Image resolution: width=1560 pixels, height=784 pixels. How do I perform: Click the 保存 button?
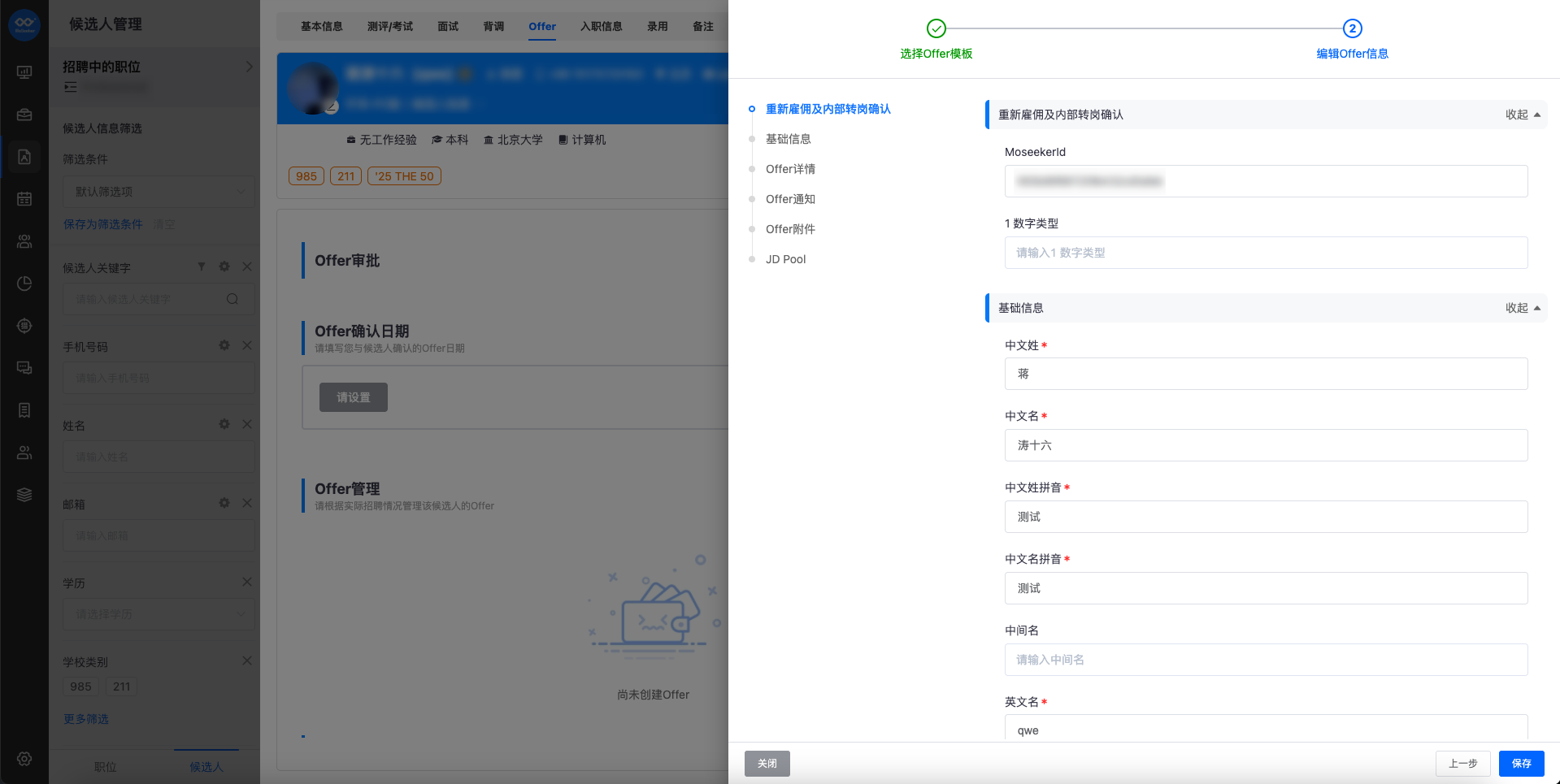click(x=1521, y=764)
